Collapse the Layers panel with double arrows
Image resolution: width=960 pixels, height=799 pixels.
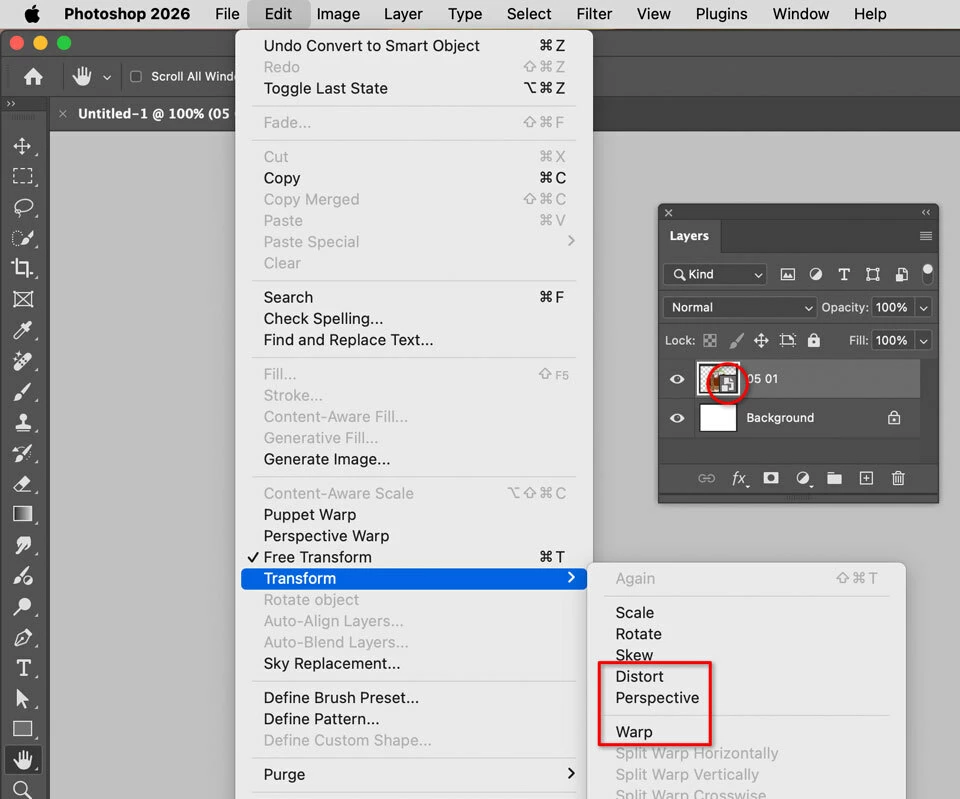(926, 212)
